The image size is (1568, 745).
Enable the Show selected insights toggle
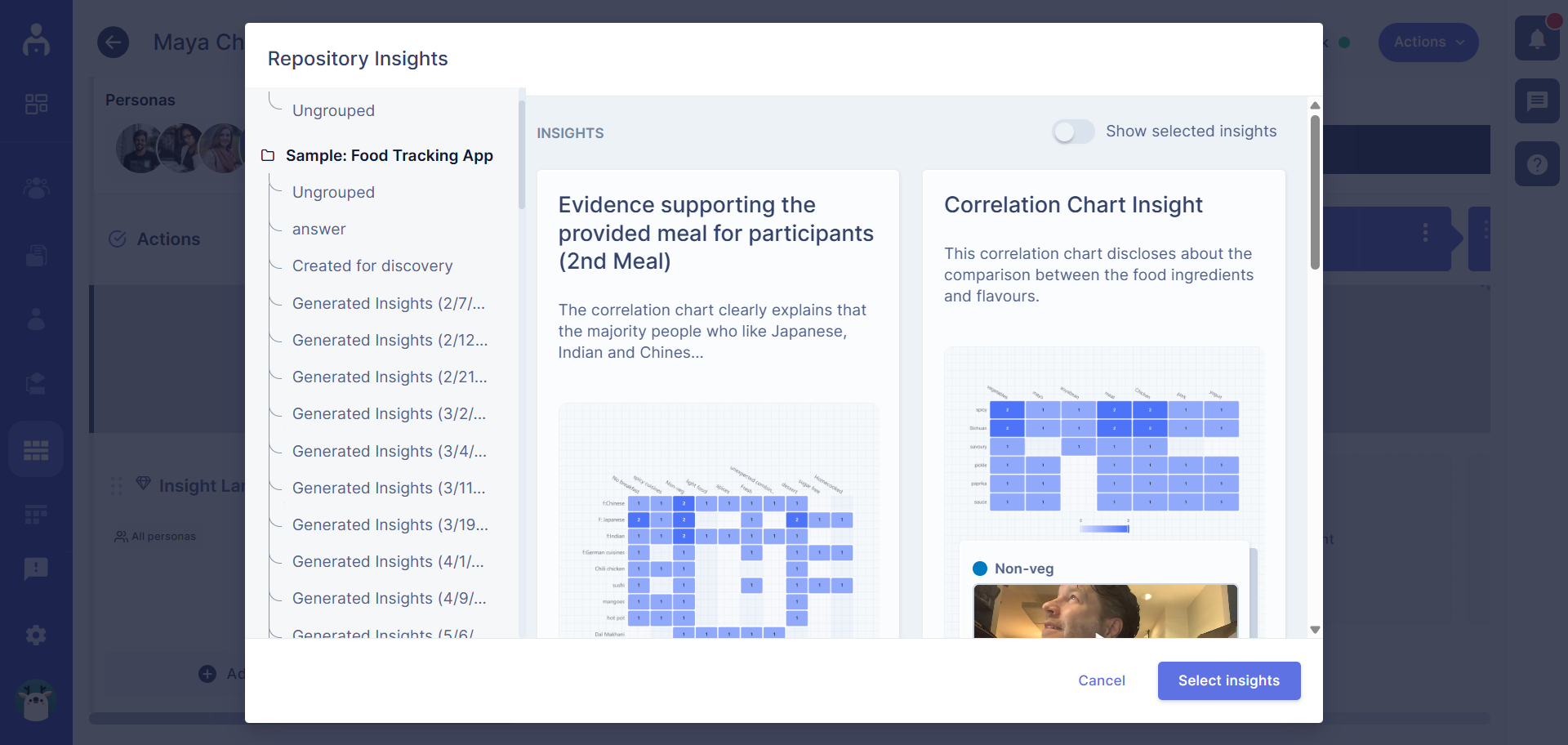coord(1072,131)
